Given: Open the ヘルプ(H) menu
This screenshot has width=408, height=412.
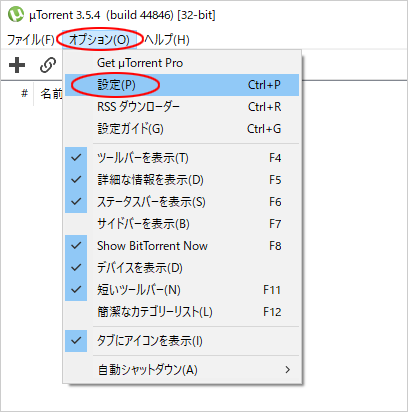Looking at the screenshot, I should (167, 40).
